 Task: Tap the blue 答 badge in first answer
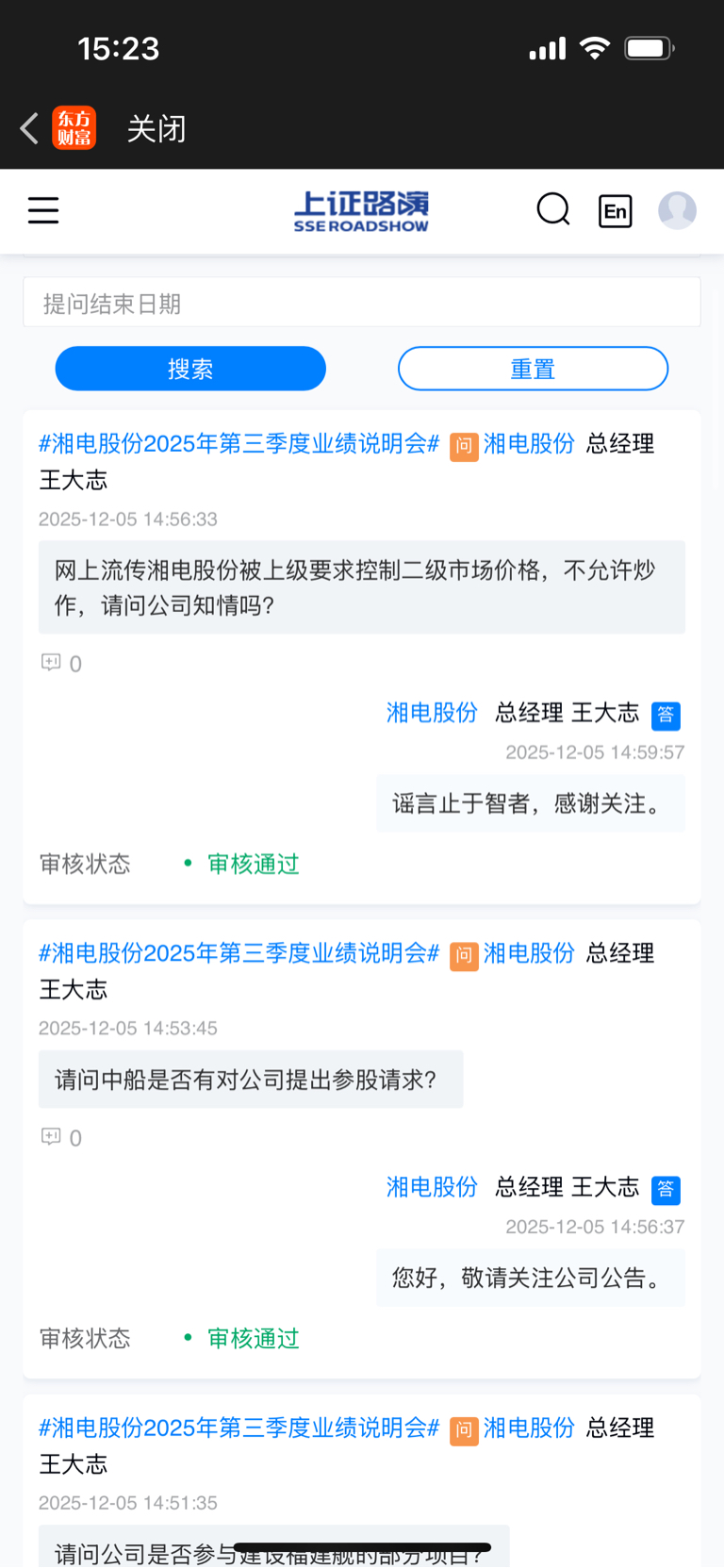click(x=666, y=716)
